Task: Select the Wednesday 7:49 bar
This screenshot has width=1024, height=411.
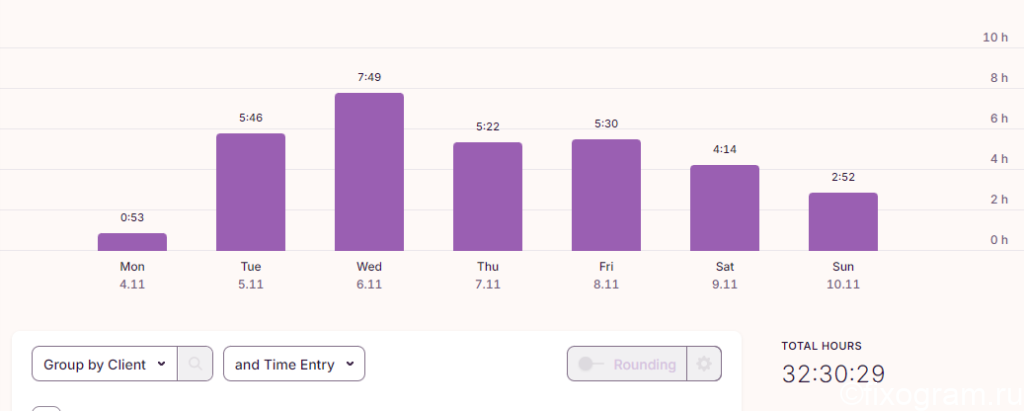Action: pos(369,172)
